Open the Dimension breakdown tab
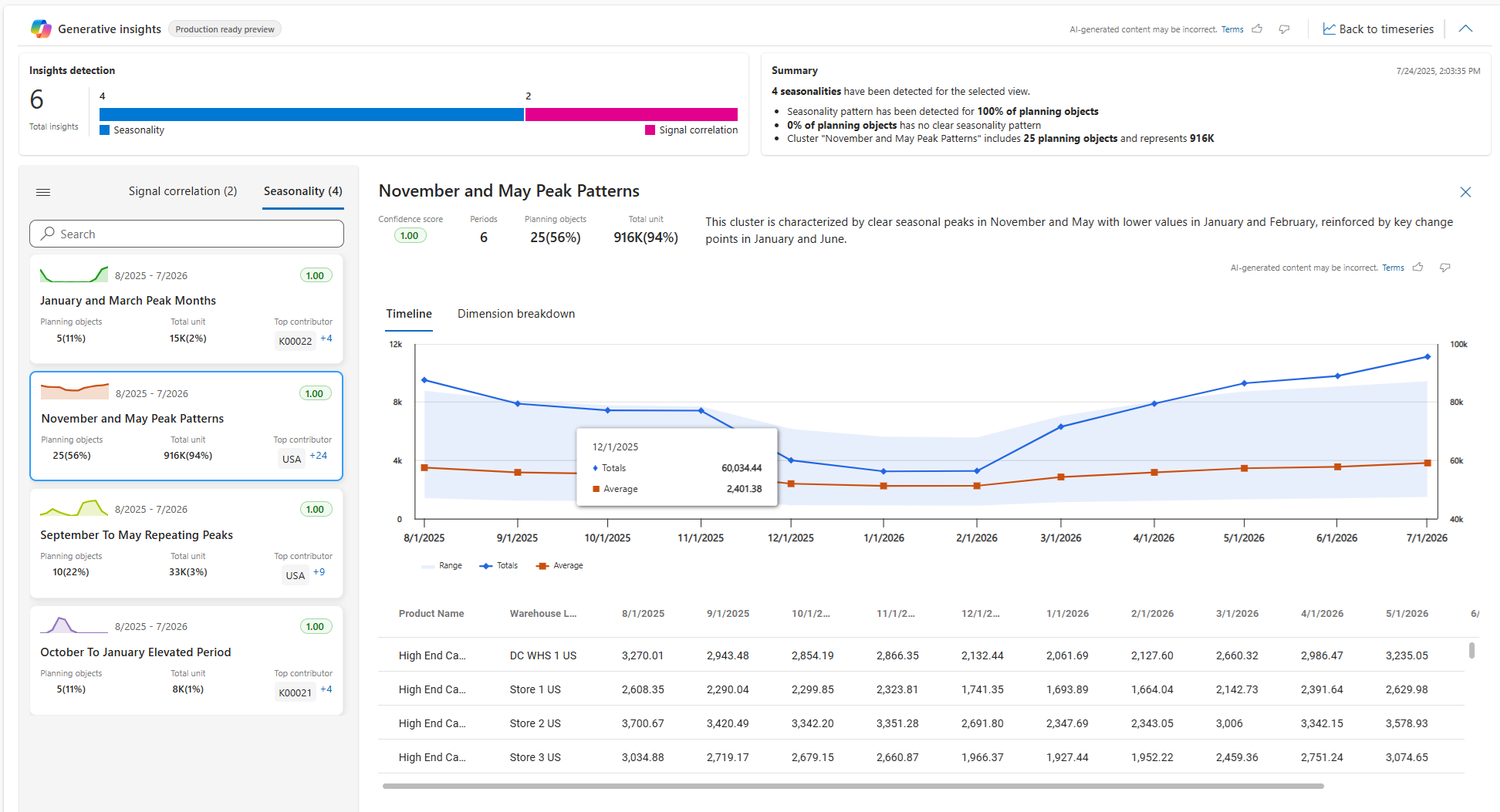The height and width of the screenshot is (812, 1500). coord(515,314)
